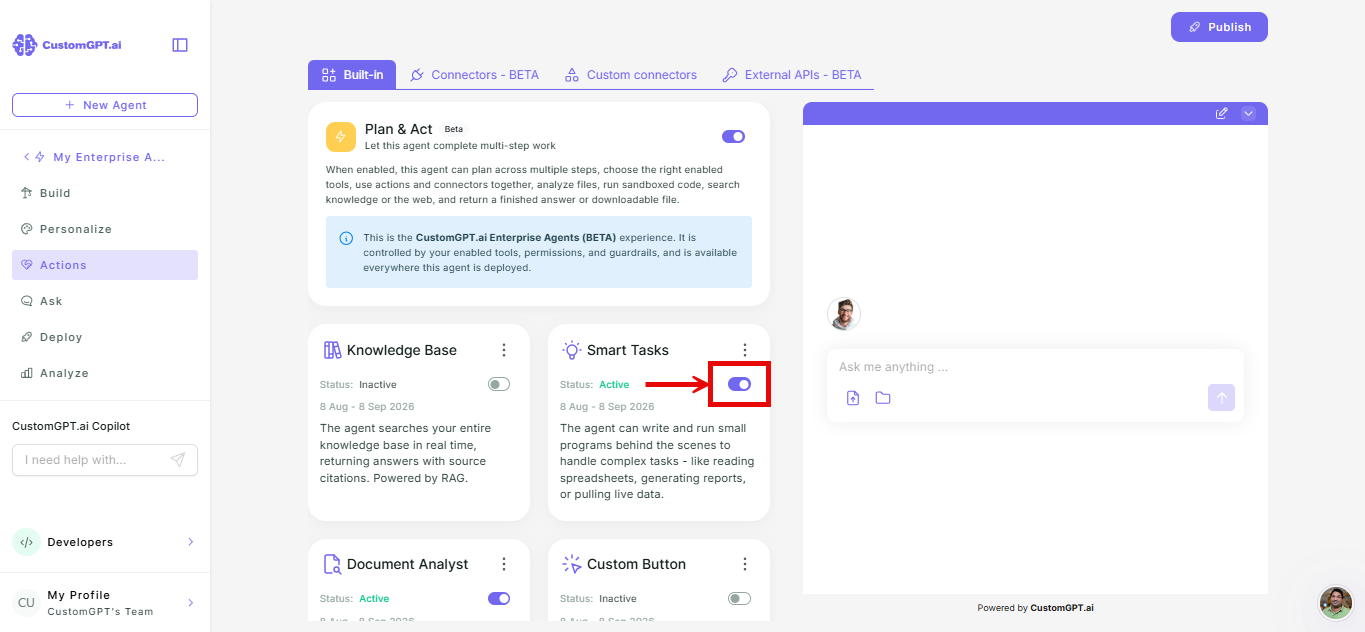Click the Ask chat bubble icon
The height and width of the screenshot is (632, 1365).
[27, 301]
